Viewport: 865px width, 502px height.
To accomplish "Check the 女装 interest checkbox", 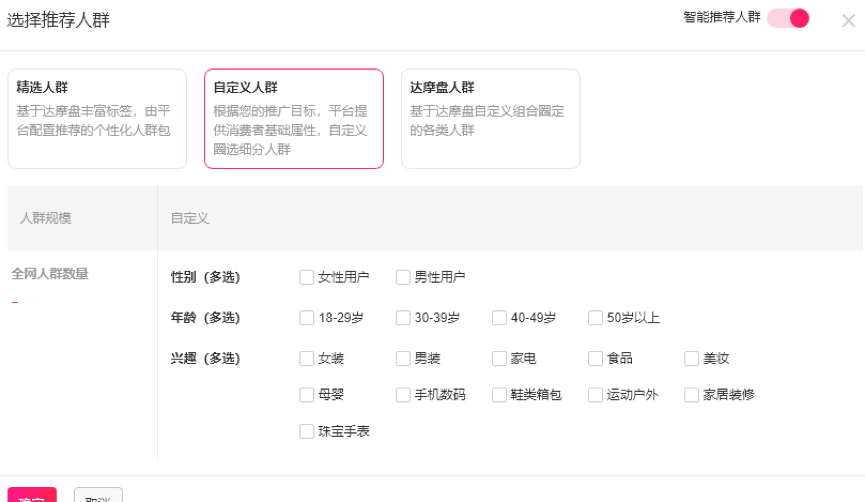I will pos(307,359).
